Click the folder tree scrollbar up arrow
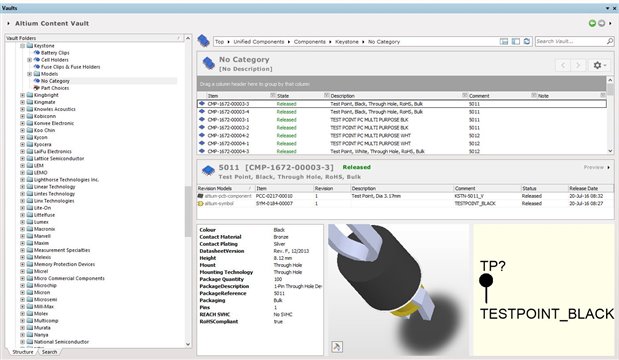619x360 pixels. pyautogui.click(x=188, y=38)
